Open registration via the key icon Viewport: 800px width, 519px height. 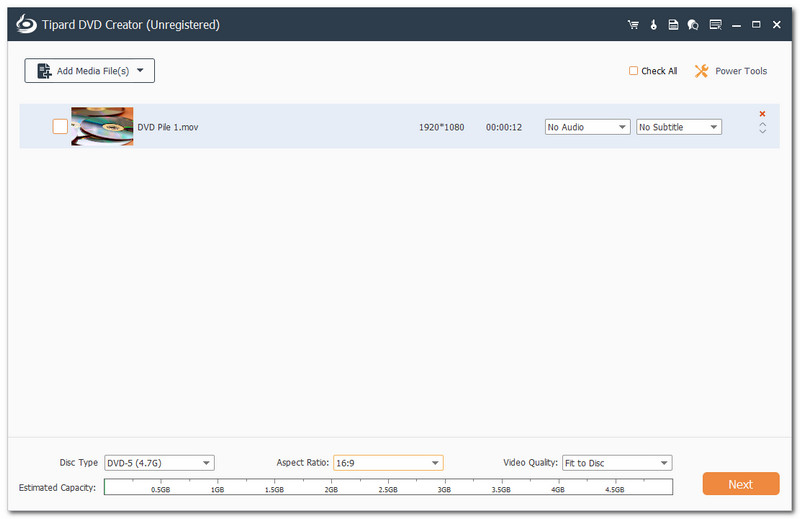tap(653, 24)
